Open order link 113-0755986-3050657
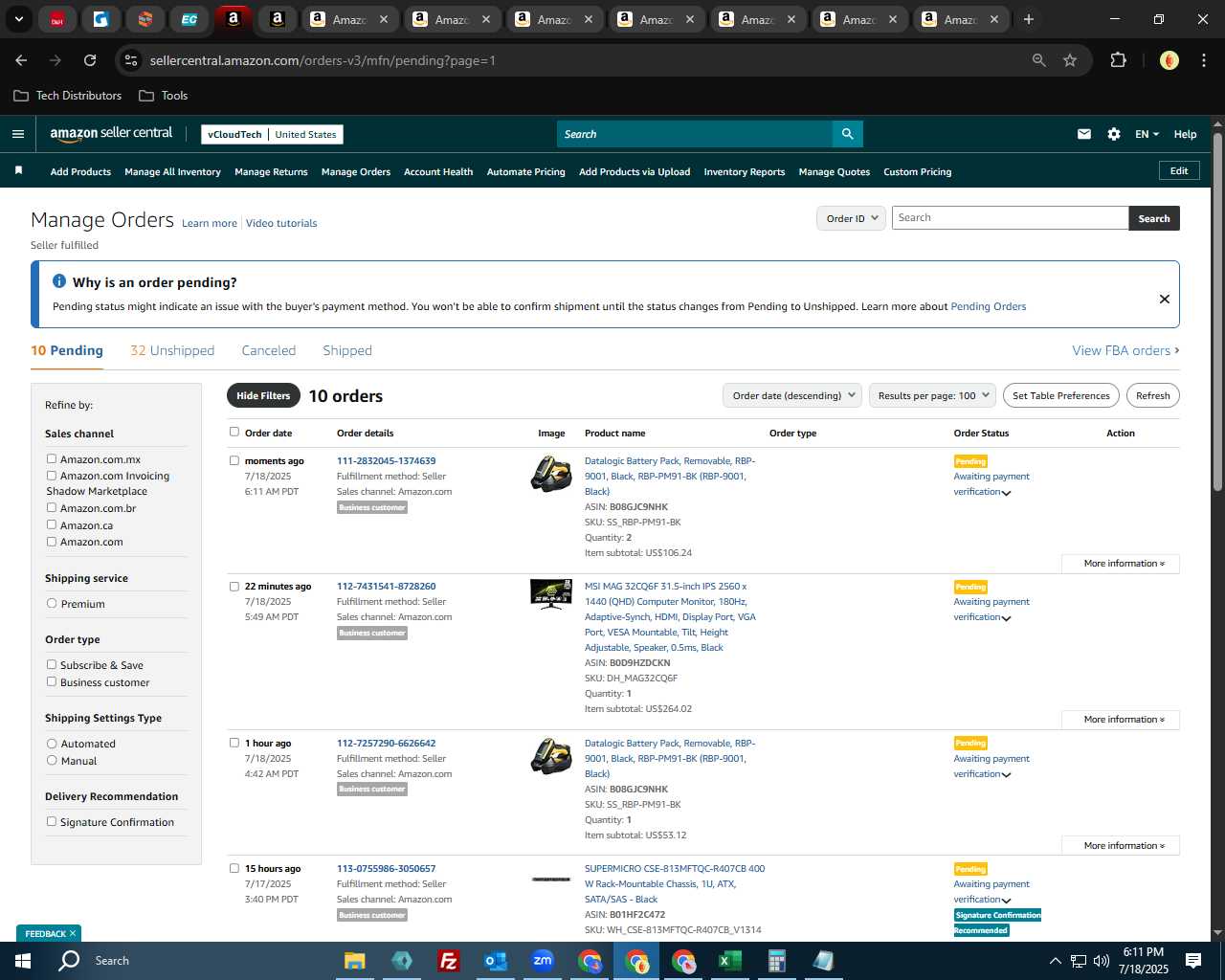This screenshot has width=1225, height=980. pos(386,869)
